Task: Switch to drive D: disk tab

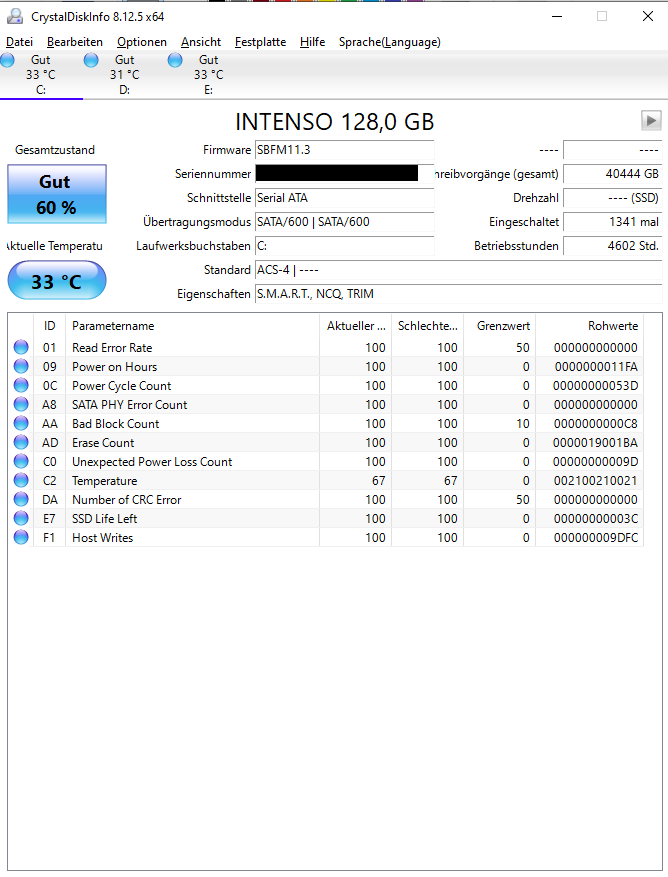Action: click(x=125, y=74)
